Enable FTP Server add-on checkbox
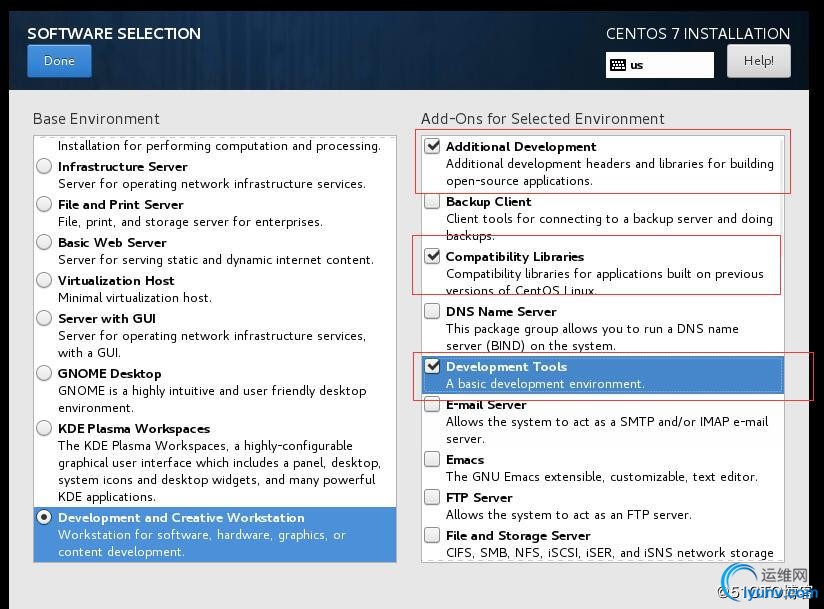824x609 pixels. (432, 497)
